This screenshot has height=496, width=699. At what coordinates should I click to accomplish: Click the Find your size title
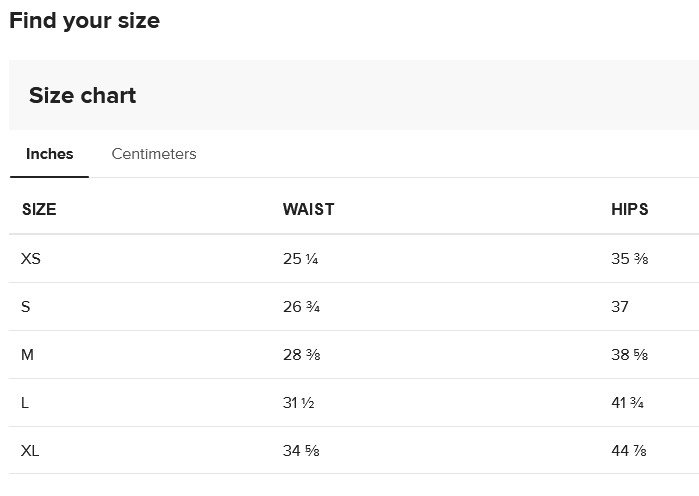click(x=85, y=20)
